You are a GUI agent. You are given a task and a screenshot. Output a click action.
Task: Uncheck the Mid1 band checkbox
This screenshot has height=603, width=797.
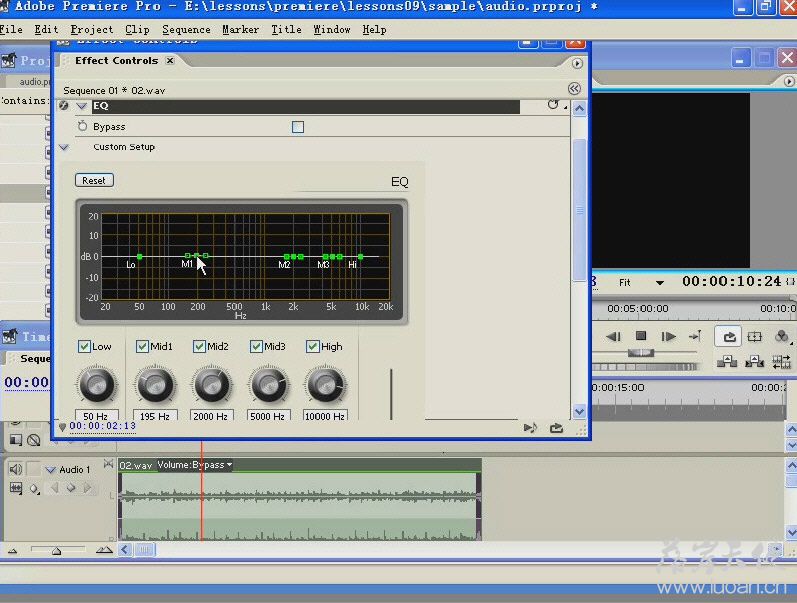pos(142,347)
